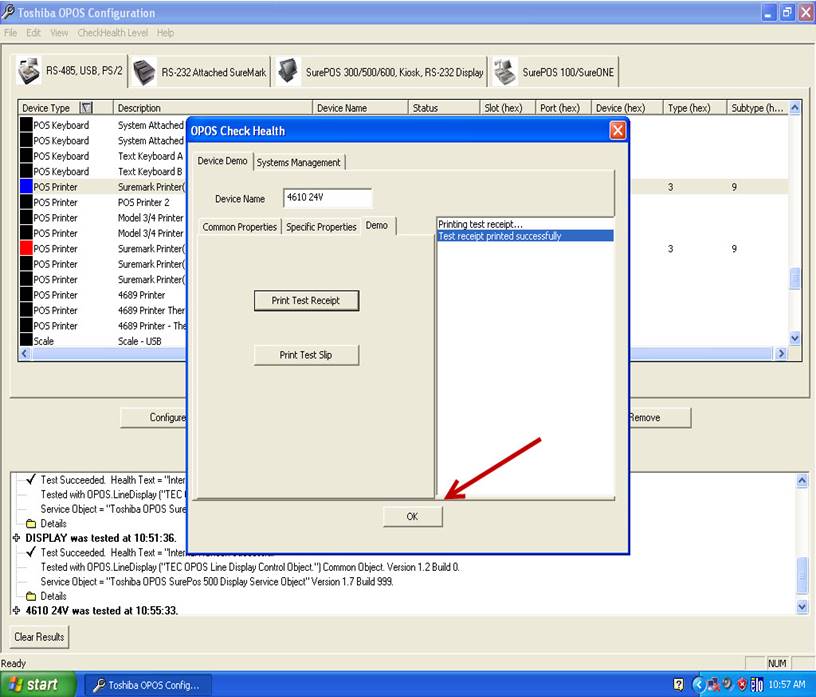Click the SurePOS 300/500/600 terminal icon
This screenshot has height=697, width=816.
pos(290,72)
